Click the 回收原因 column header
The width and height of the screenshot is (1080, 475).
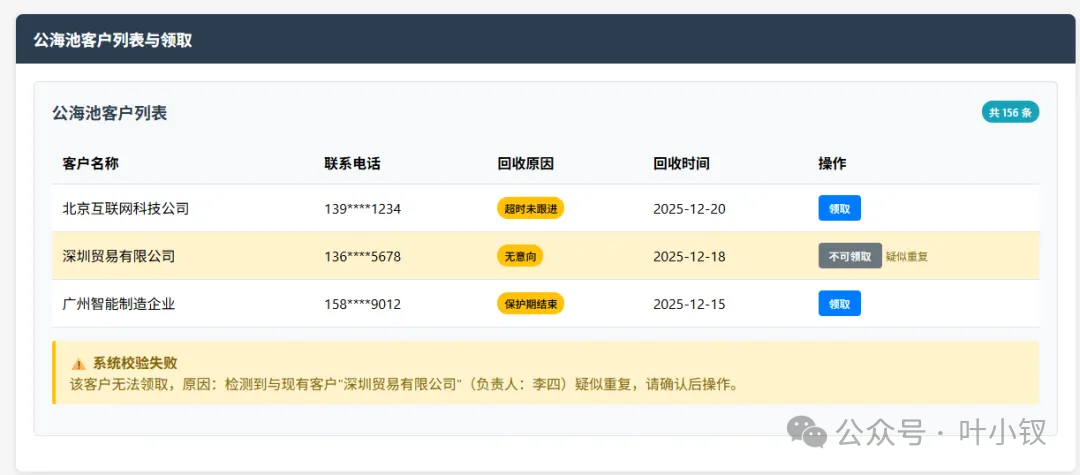(526, 164)
